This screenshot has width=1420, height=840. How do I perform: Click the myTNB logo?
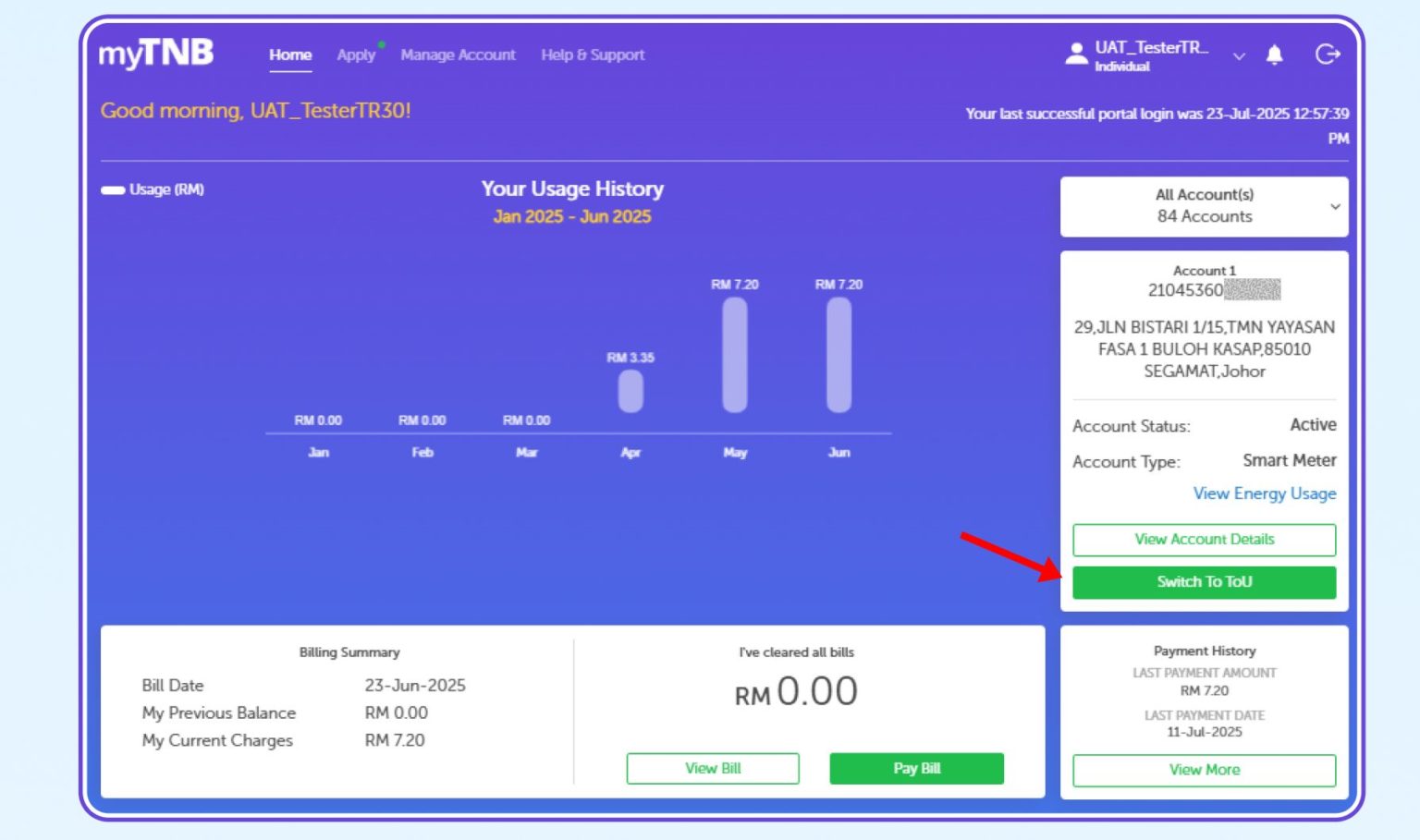click(155, 54)
